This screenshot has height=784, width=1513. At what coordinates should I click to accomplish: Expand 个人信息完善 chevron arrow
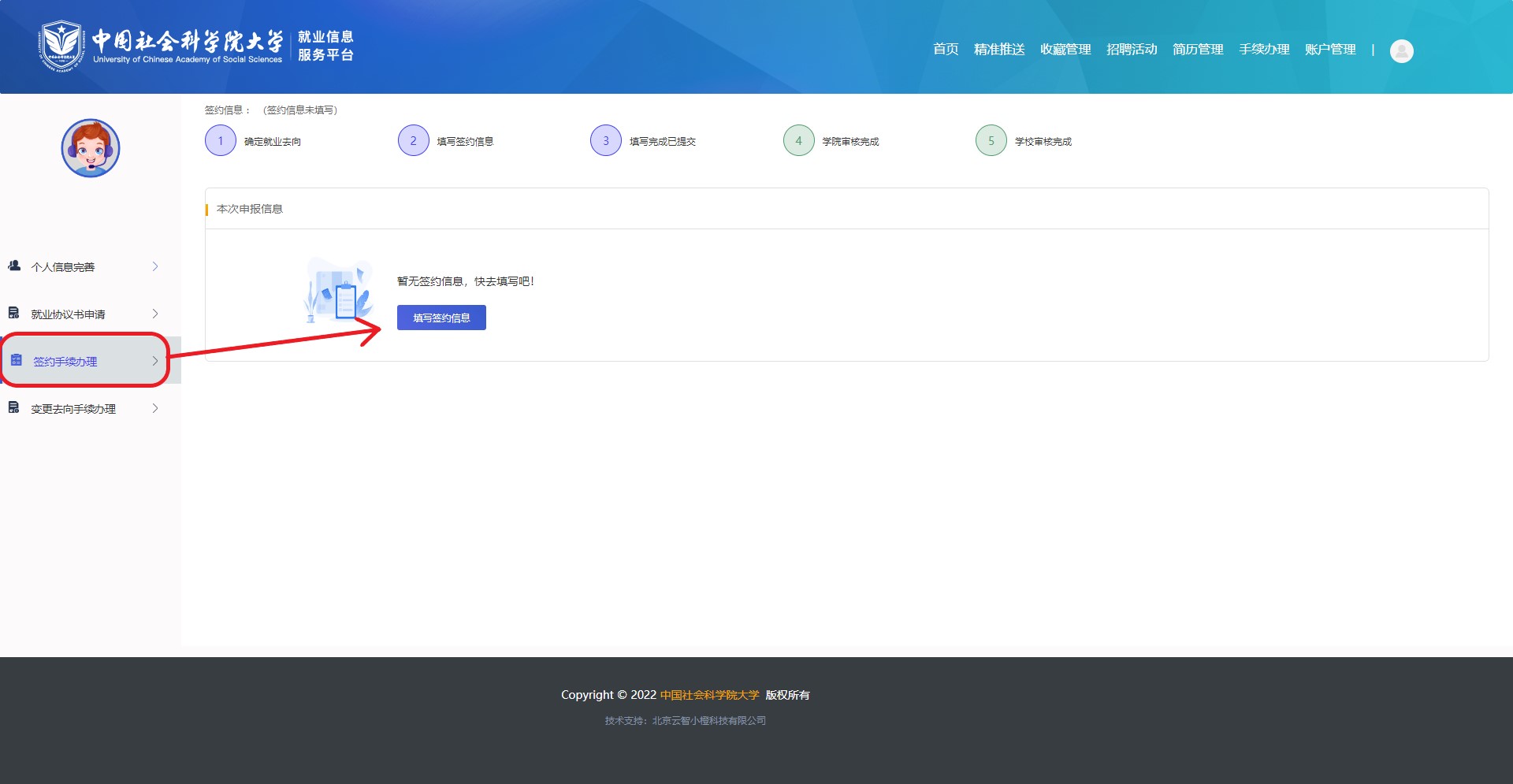point(155,266)
